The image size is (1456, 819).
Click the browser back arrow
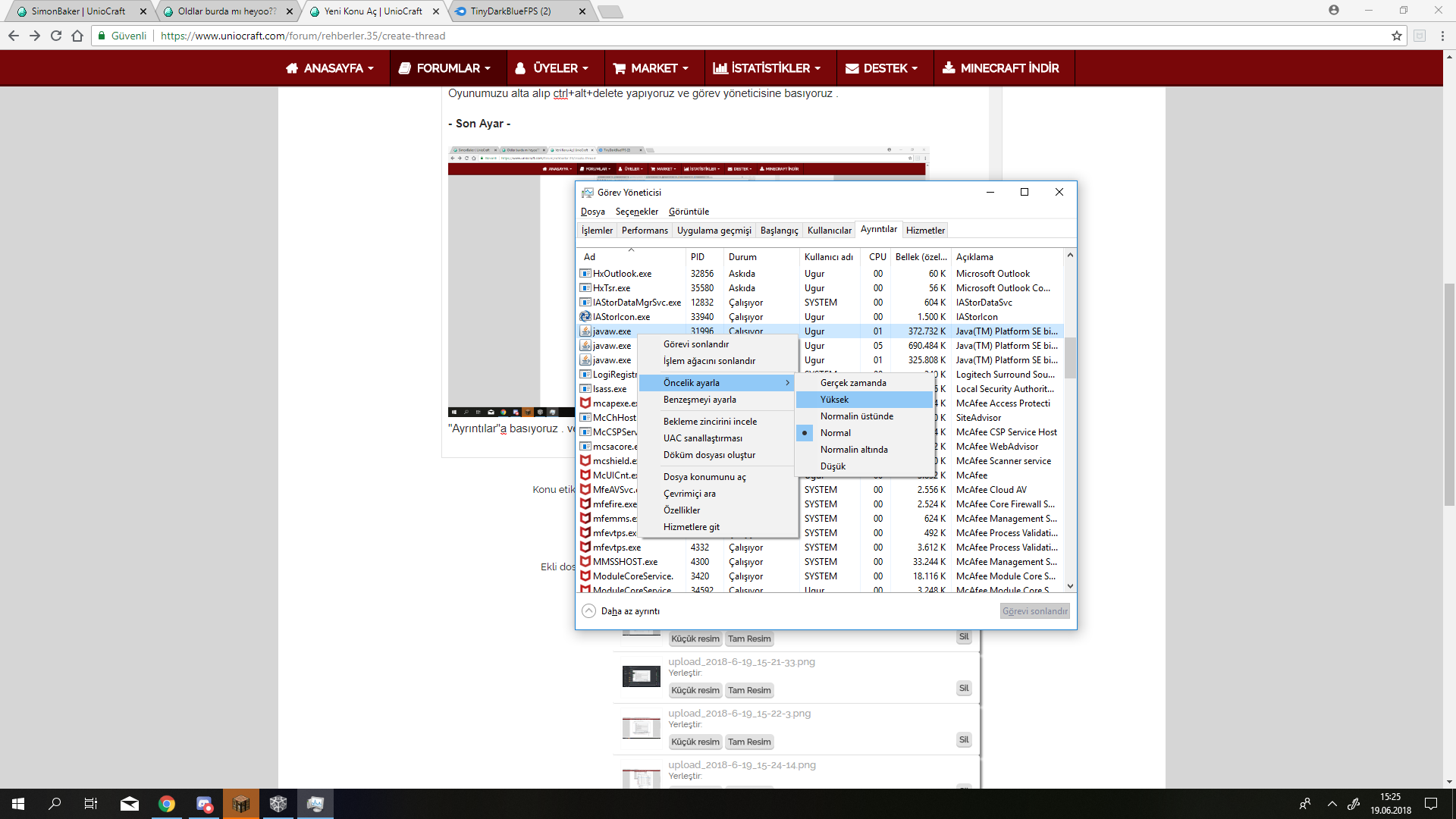click(14, 36)
